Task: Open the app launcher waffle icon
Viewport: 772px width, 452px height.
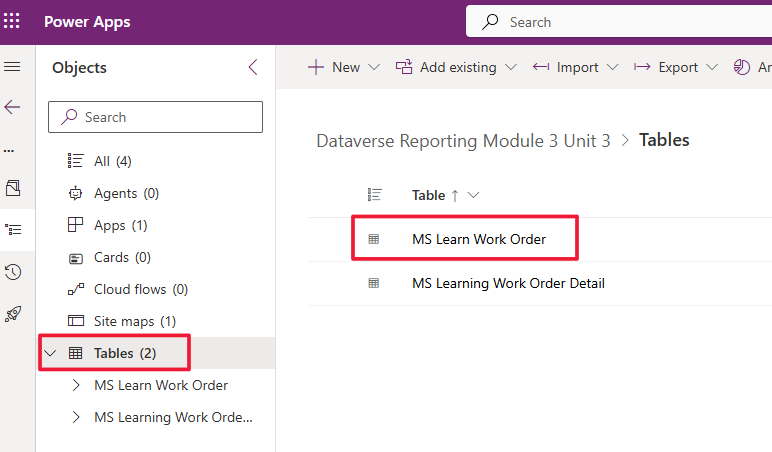Action: tap(12, 21)
